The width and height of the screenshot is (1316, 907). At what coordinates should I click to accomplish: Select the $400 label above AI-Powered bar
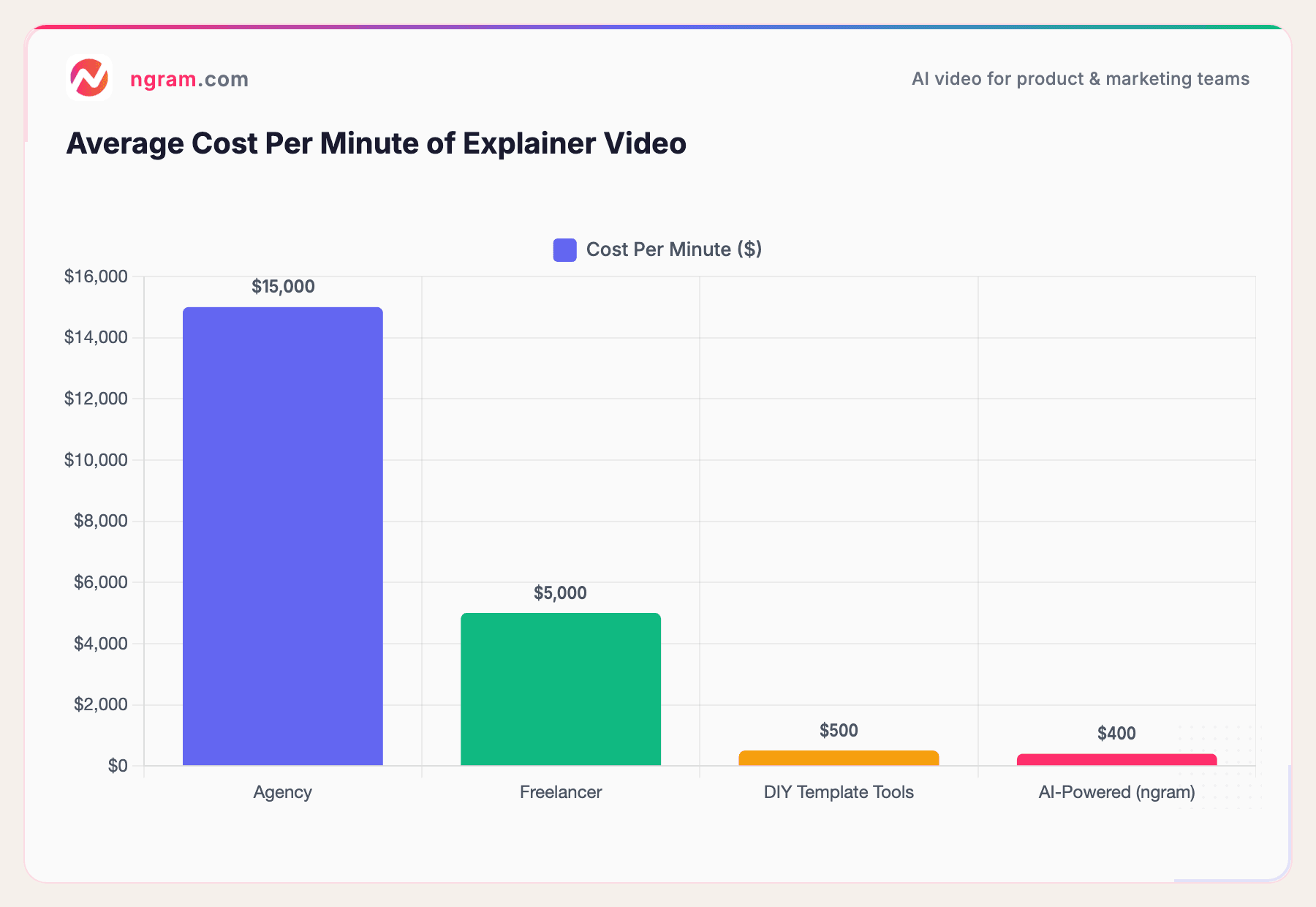[1116, 733]
